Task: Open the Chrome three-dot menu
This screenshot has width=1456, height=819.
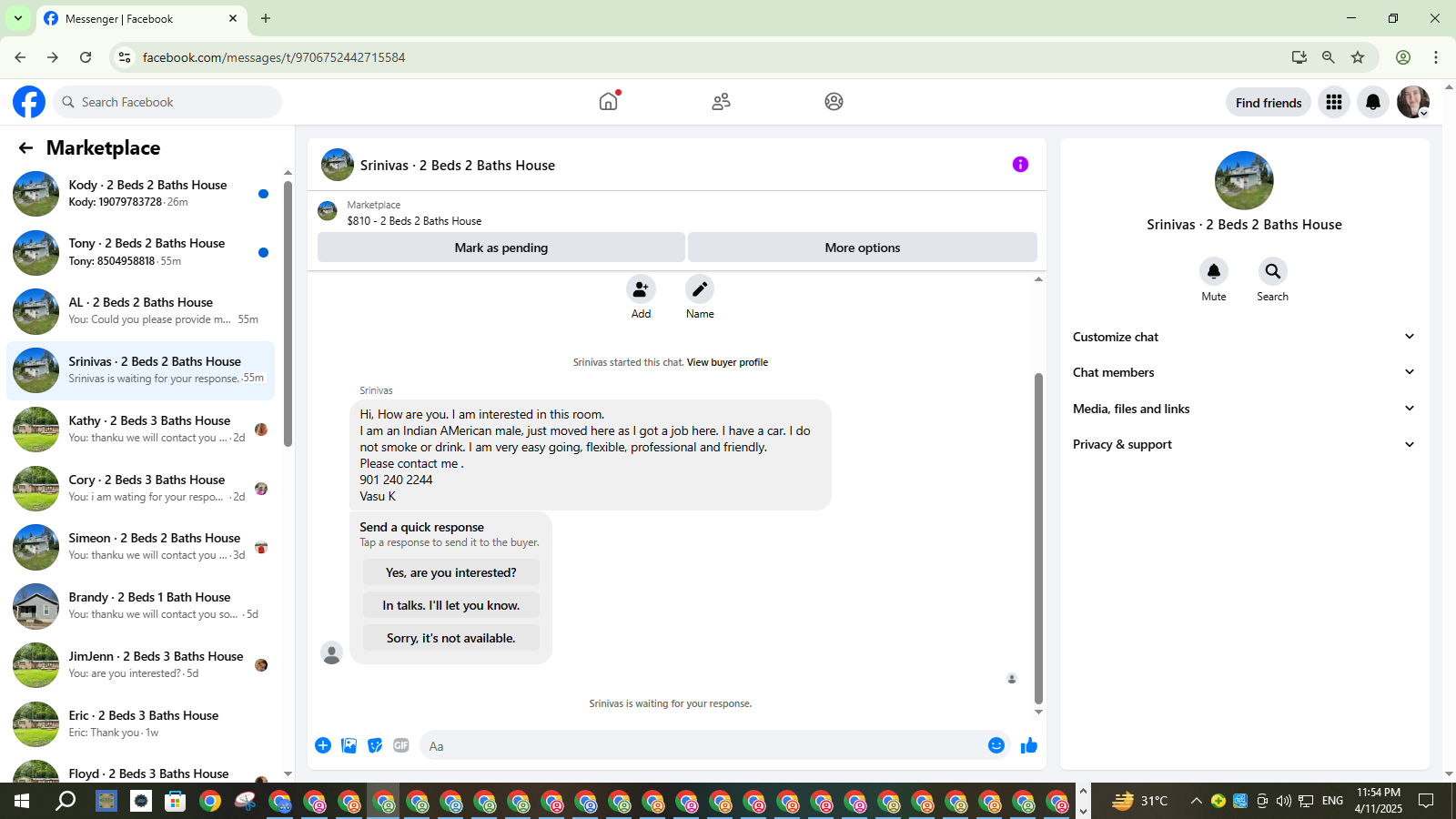Action: coord(1436,57)
